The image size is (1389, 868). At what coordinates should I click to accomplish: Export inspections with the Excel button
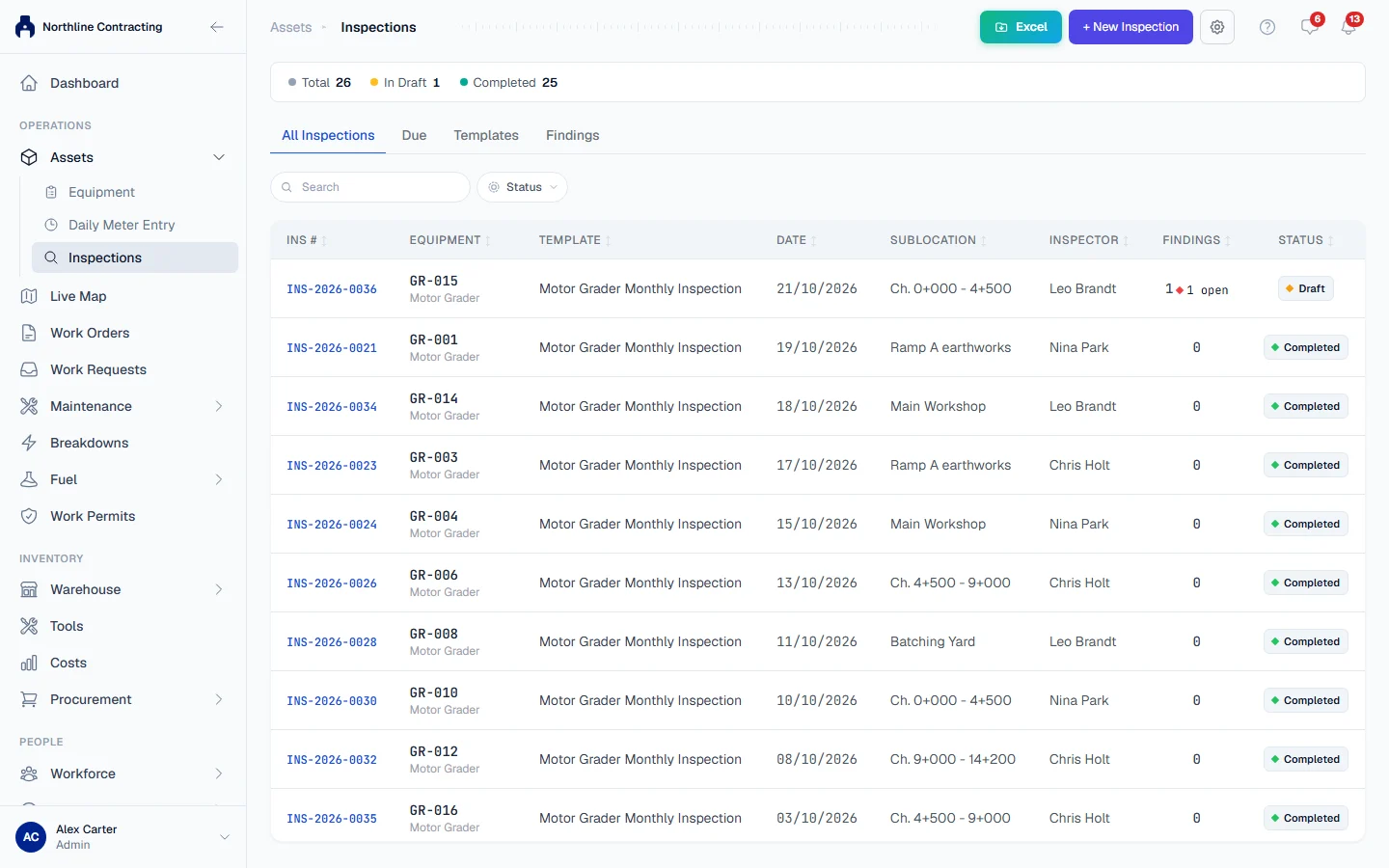point(1021,27)
